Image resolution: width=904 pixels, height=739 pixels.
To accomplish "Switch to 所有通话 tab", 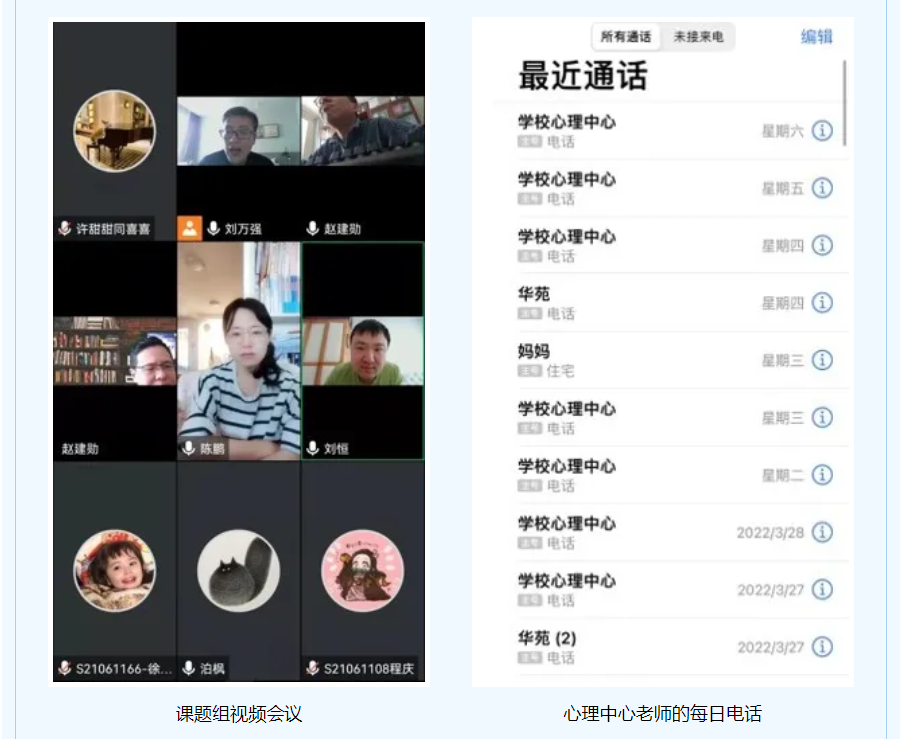I will tap(626, 37).
